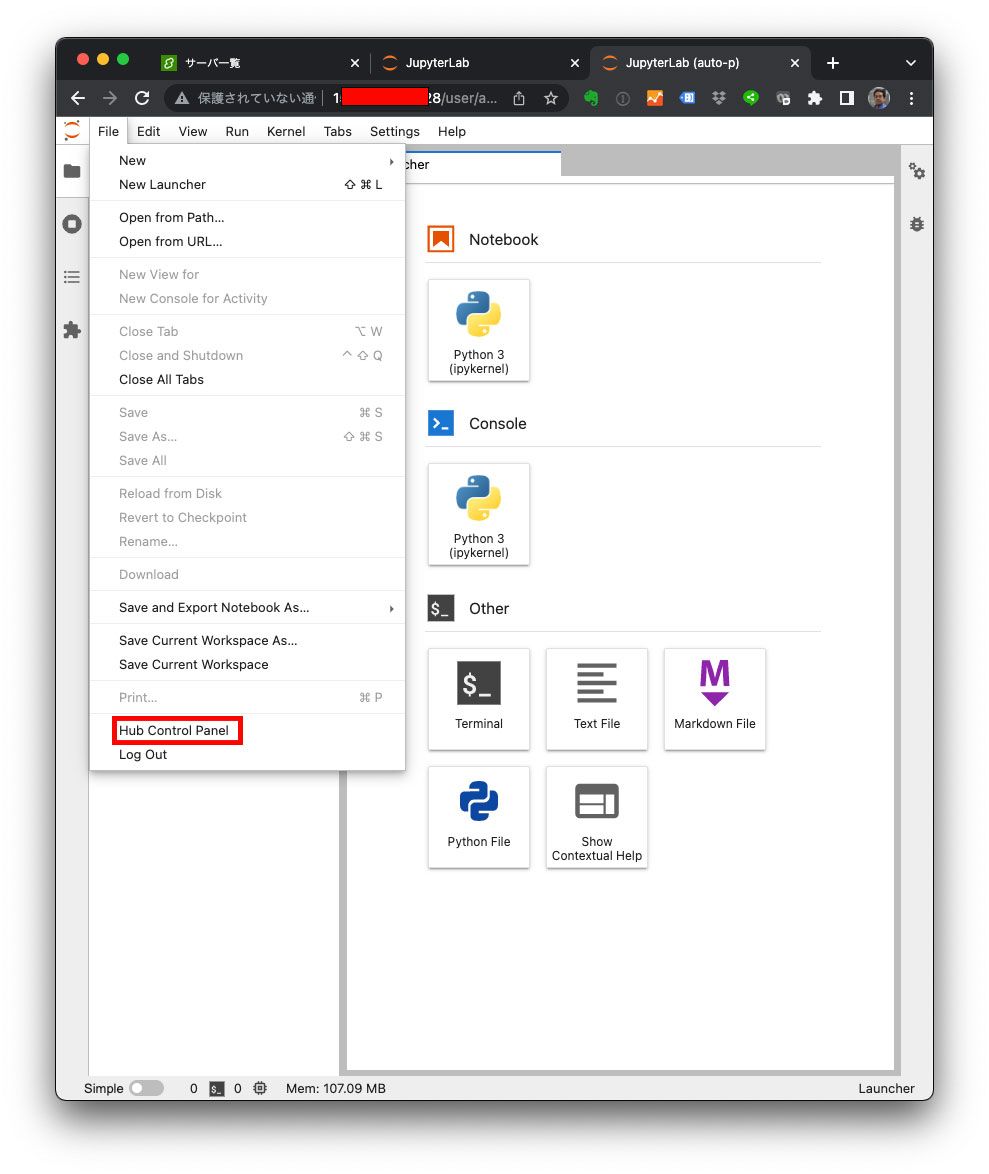The width and height of the screenshot is (989, 1174).
Task: Expand Save and Export Notebook As submenu
Action: click(247, 607)
